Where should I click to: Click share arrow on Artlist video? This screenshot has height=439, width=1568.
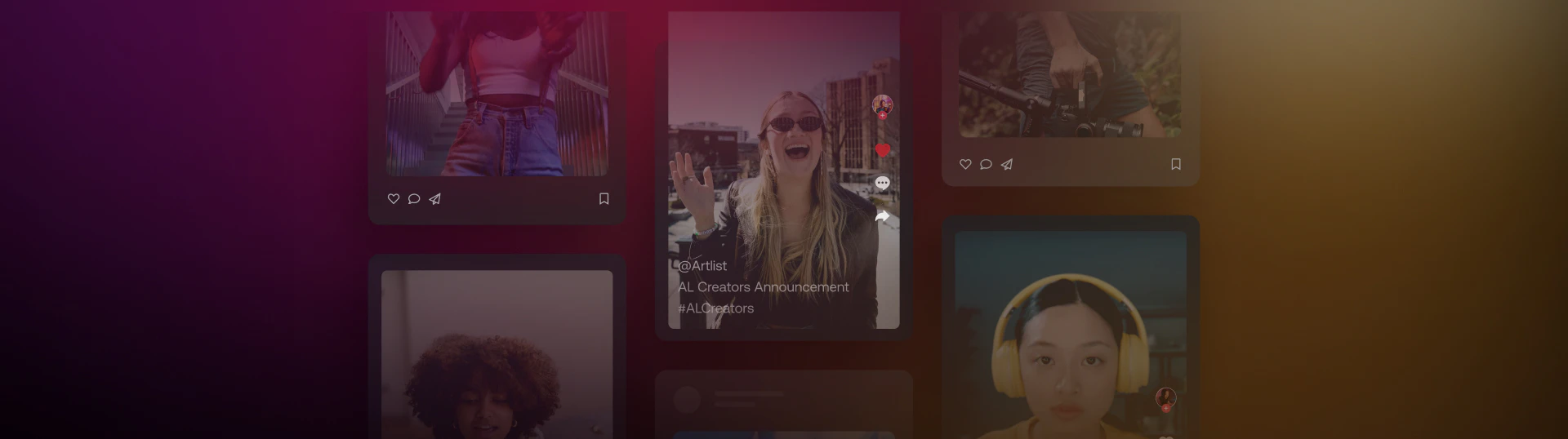(882, 216)
